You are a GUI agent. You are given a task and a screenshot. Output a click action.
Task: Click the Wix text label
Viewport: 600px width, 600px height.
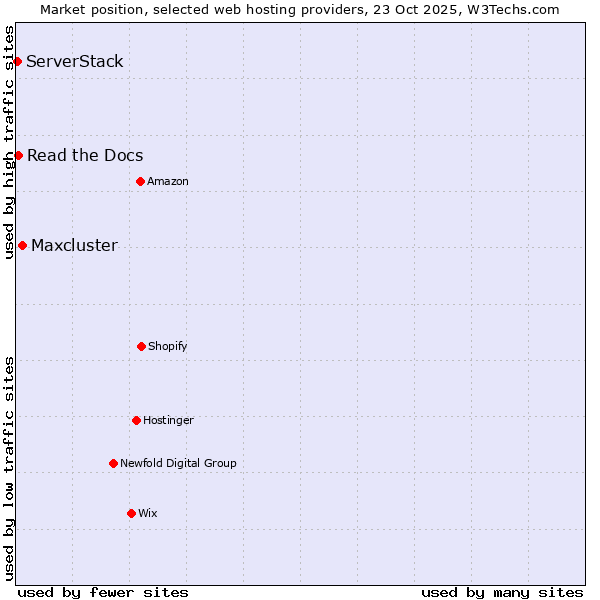148,513
